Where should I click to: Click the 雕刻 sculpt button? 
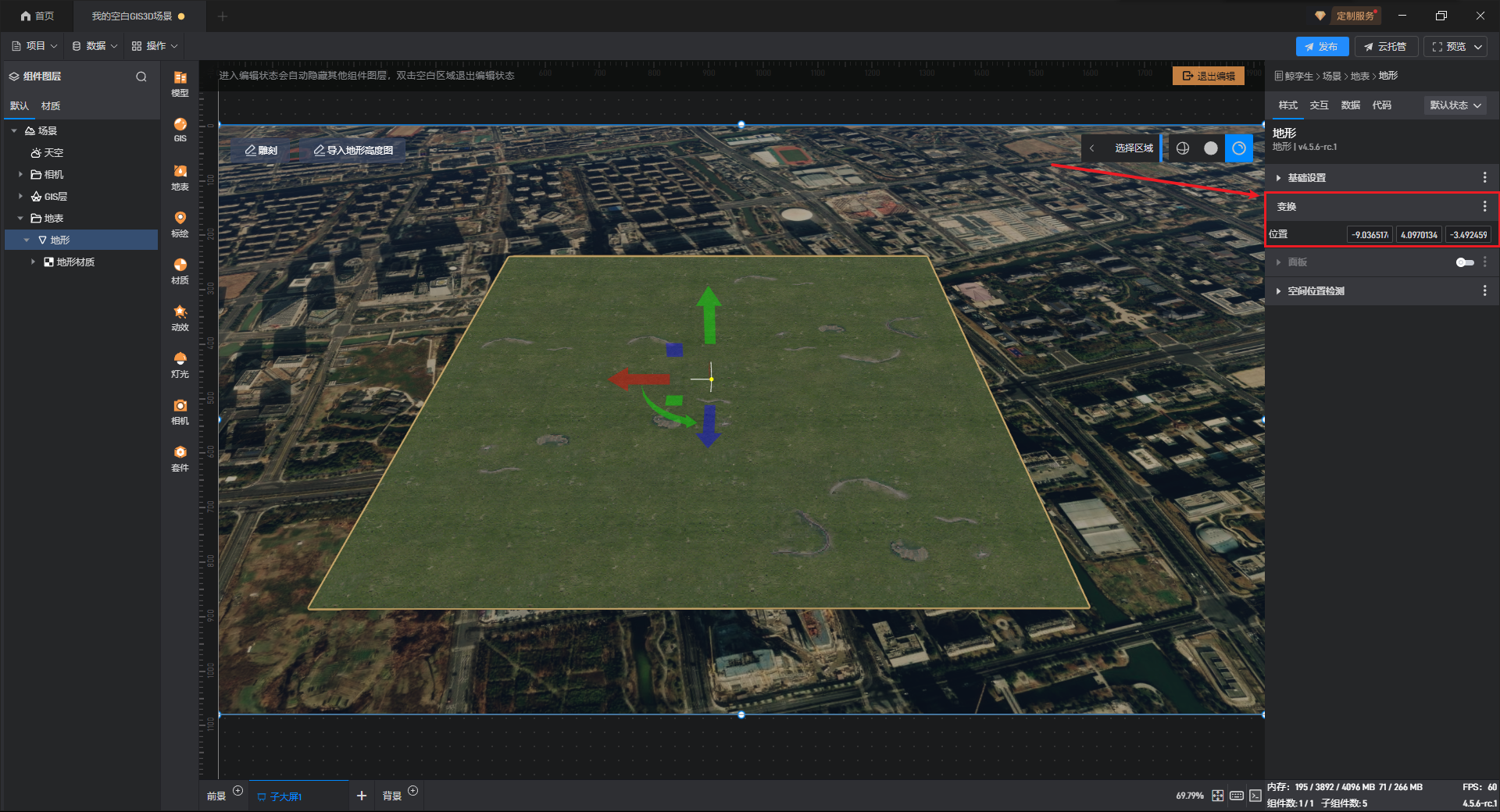[x=261, y=151]
